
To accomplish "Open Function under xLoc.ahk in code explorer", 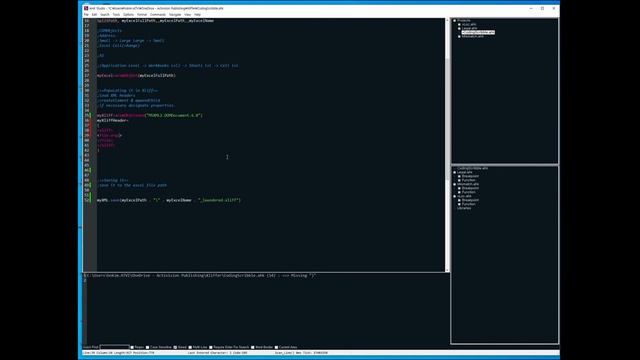I will pyautogui.click(x=469, y=204).
